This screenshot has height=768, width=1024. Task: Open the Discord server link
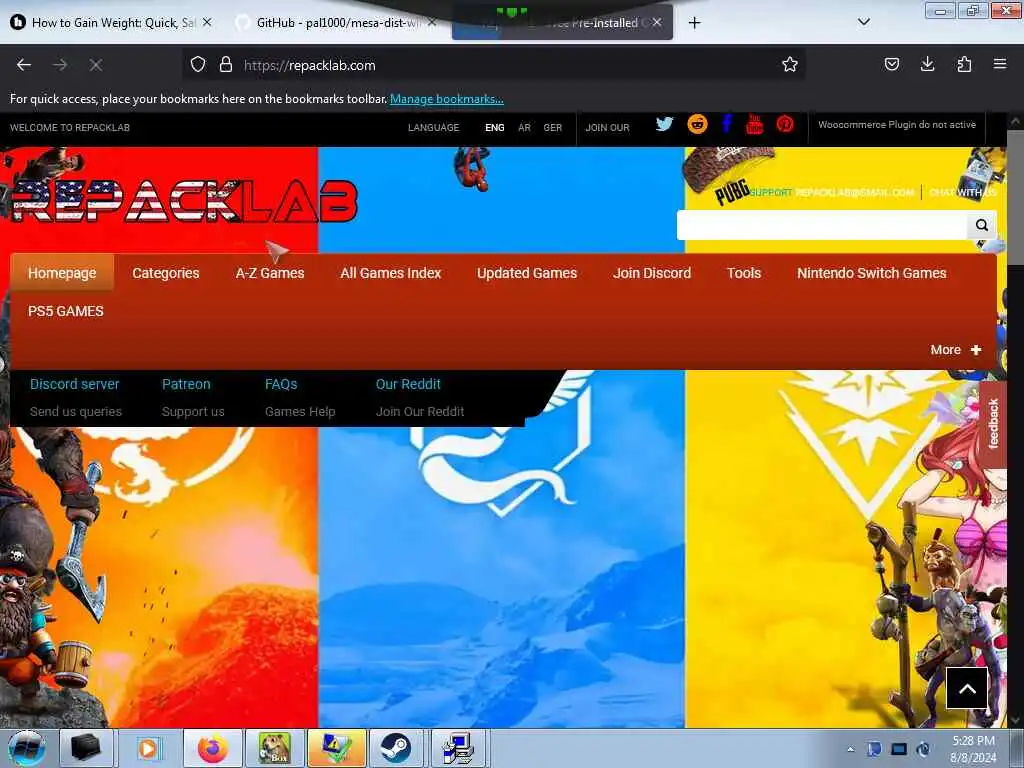(74, 384)
